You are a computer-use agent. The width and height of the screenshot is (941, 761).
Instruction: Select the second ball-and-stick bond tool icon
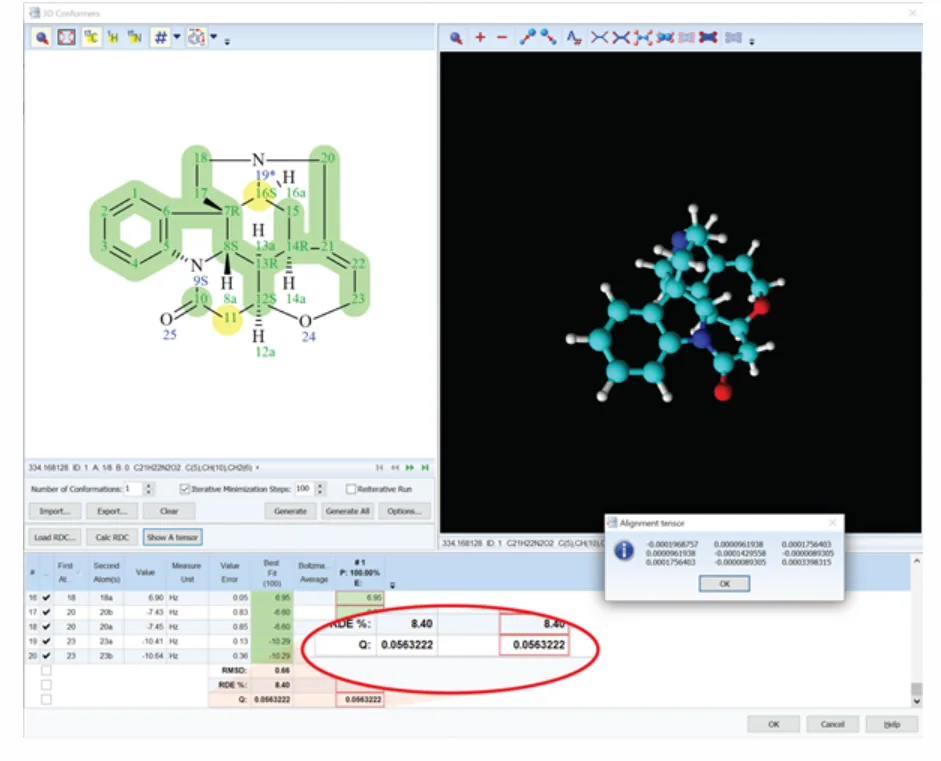tap(548, 37)
